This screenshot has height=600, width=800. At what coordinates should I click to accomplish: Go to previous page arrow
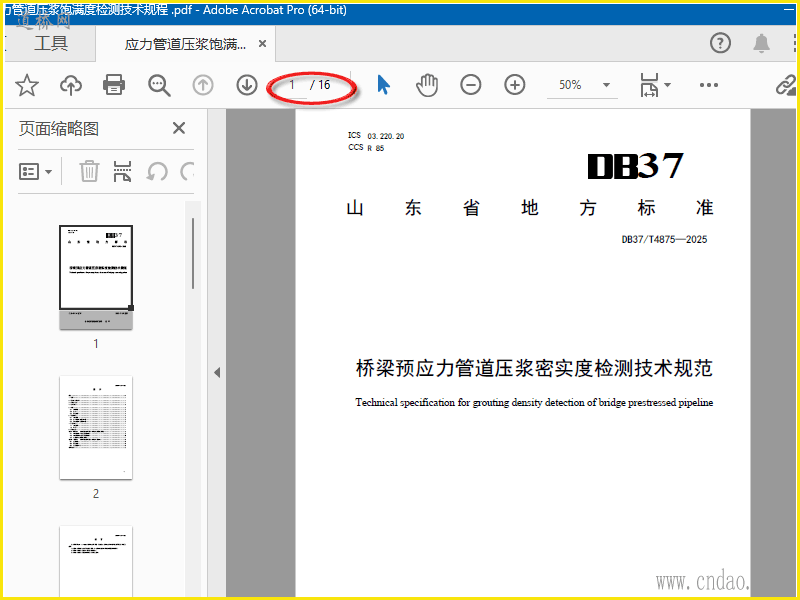tap(203, 85)
